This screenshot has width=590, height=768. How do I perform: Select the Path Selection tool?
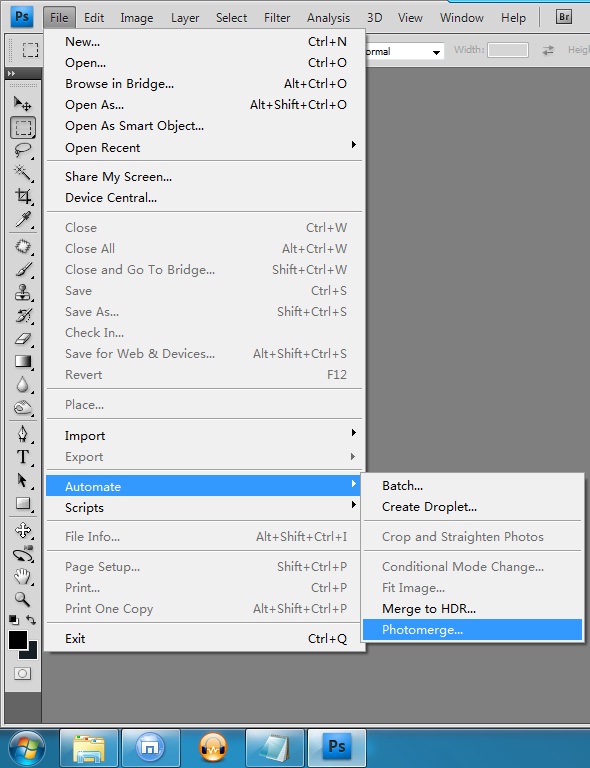tap(23, 480)
